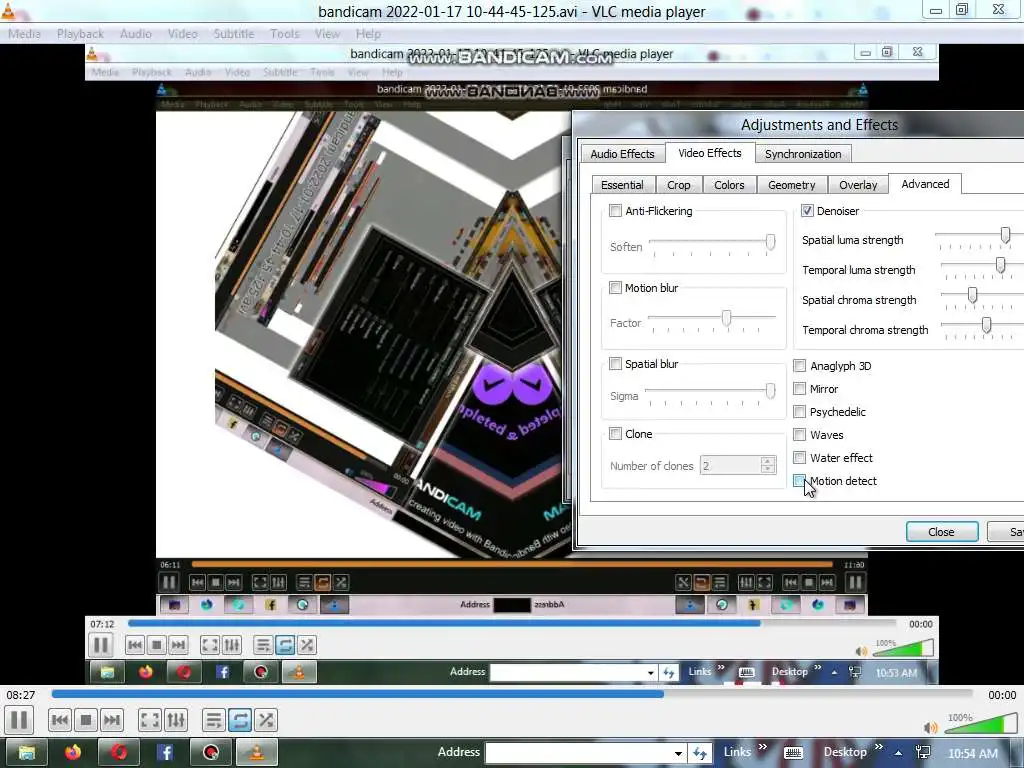Open the Playback menu in top menu bar

(x=80, y=34)
